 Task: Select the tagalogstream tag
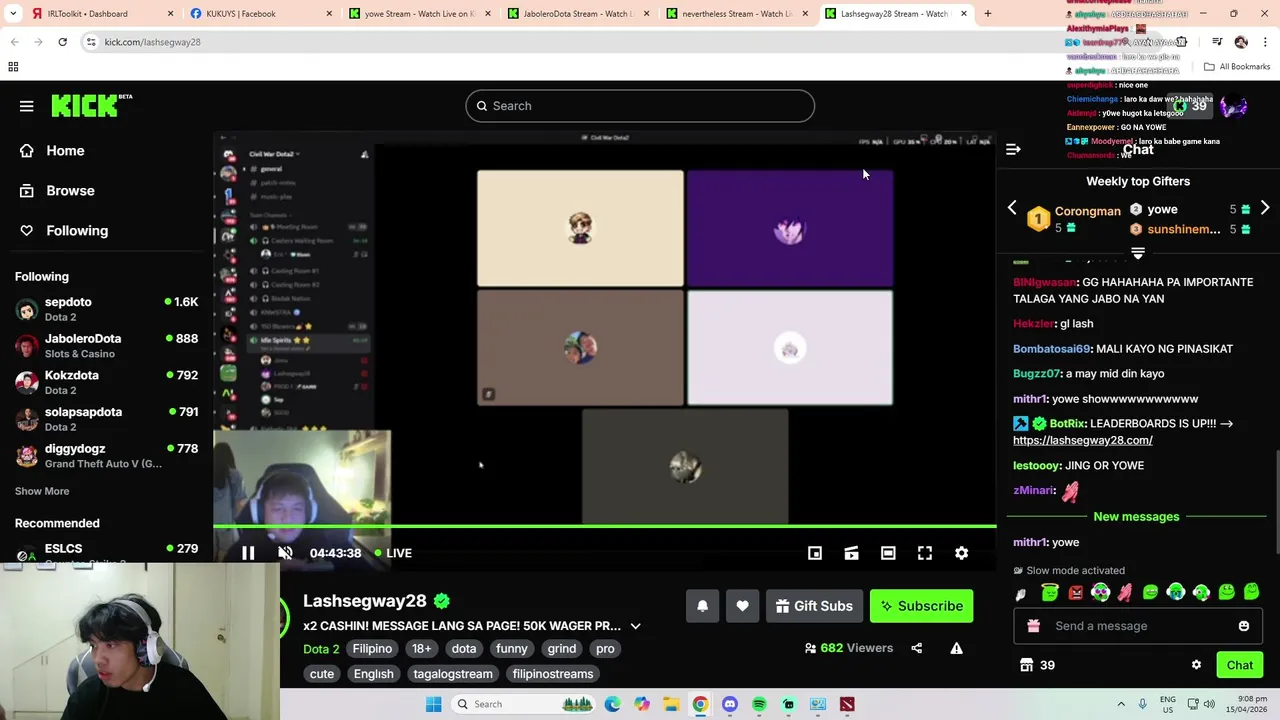pyautogui.click(x=453, y=674)
